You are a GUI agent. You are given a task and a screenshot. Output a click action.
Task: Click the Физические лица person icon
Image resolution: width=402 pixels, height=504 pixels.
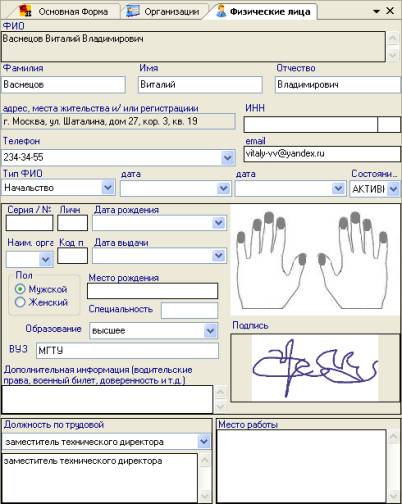221,11
